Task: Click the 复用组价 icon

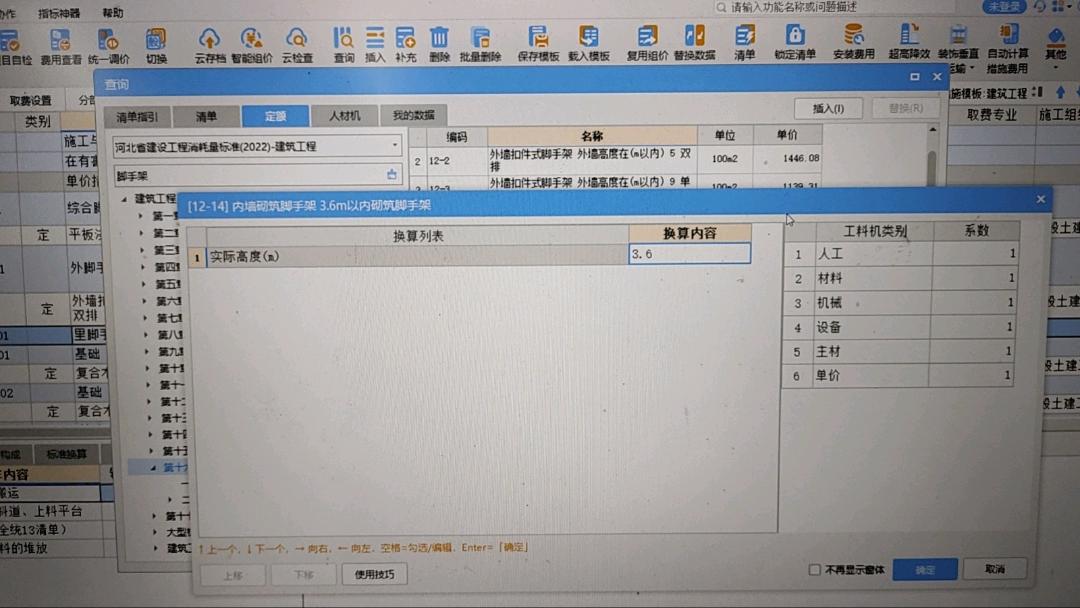Action: 647,44
